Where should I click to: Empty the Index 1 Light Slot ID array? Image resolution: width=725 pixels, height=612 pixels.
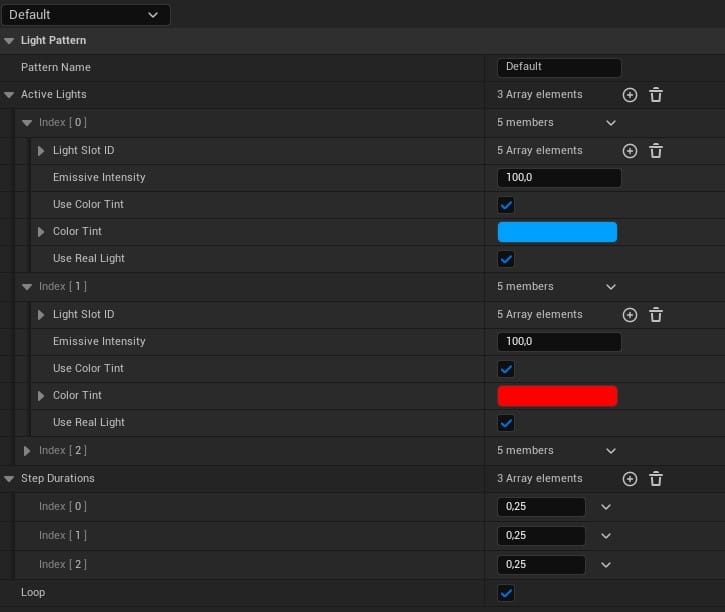pyautogui.click(x=656, y=315)
